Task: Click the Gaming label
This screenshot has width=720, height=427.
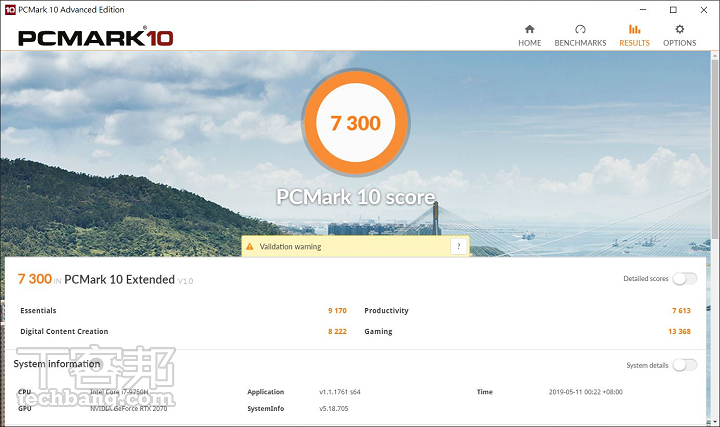Action: 378,331
